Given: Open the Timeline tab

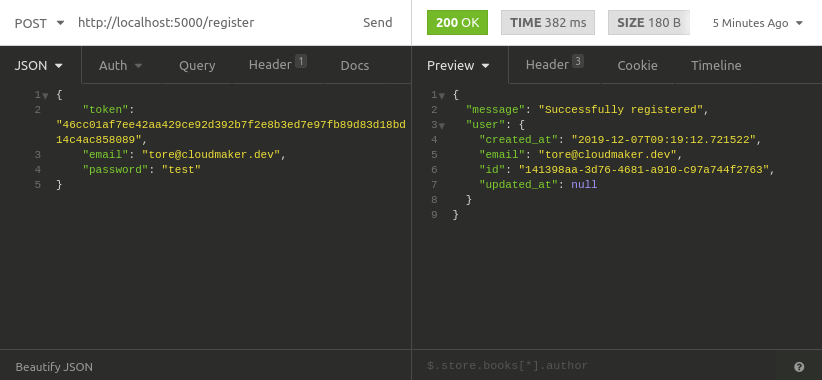Looking at the screenshot, I should pyautogui.click(x=716, y=66).
